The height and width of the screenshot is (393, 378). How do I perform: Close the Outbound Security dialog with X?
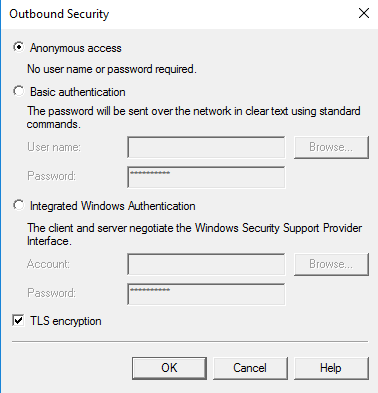[x=364, y=13]
